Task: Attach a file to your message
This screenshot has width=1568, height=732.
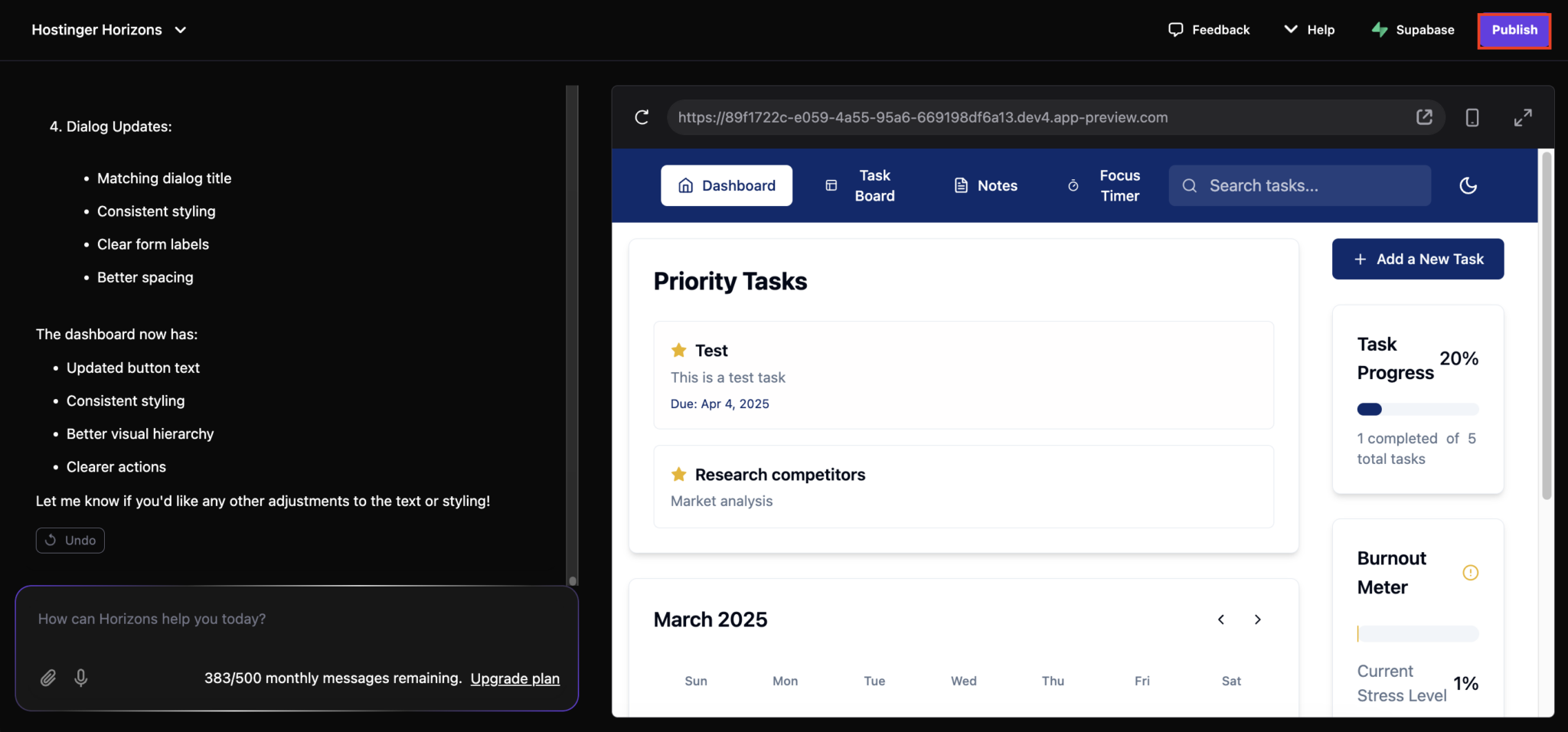Action: 48,678
